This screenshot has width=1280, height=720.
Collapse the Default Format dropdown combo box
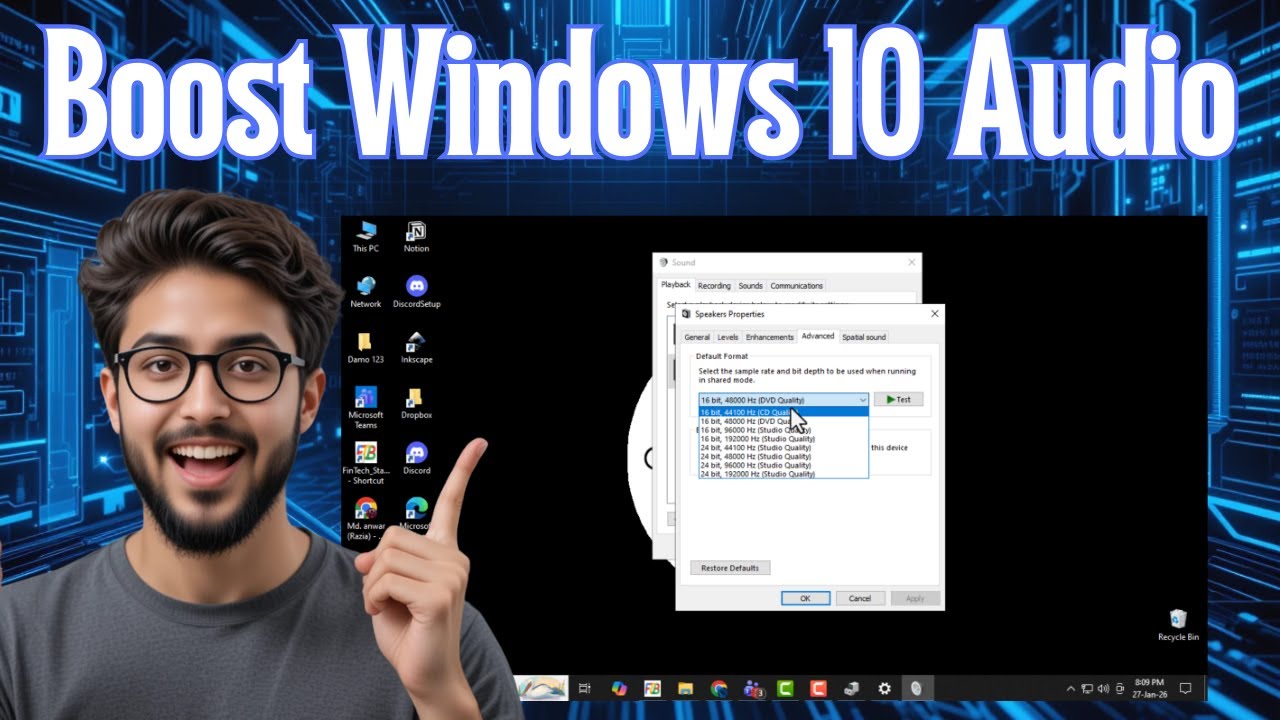tap(784, 399)
